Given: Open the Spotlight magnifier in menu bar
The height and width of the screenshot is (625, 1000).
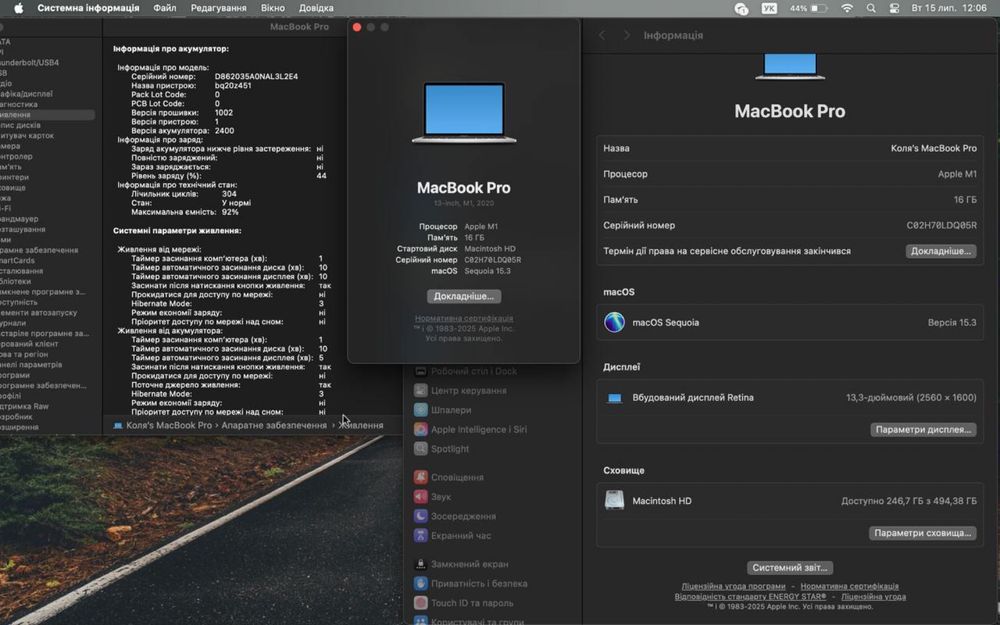Looking at the screenshot, I should (x=871, y=8).
